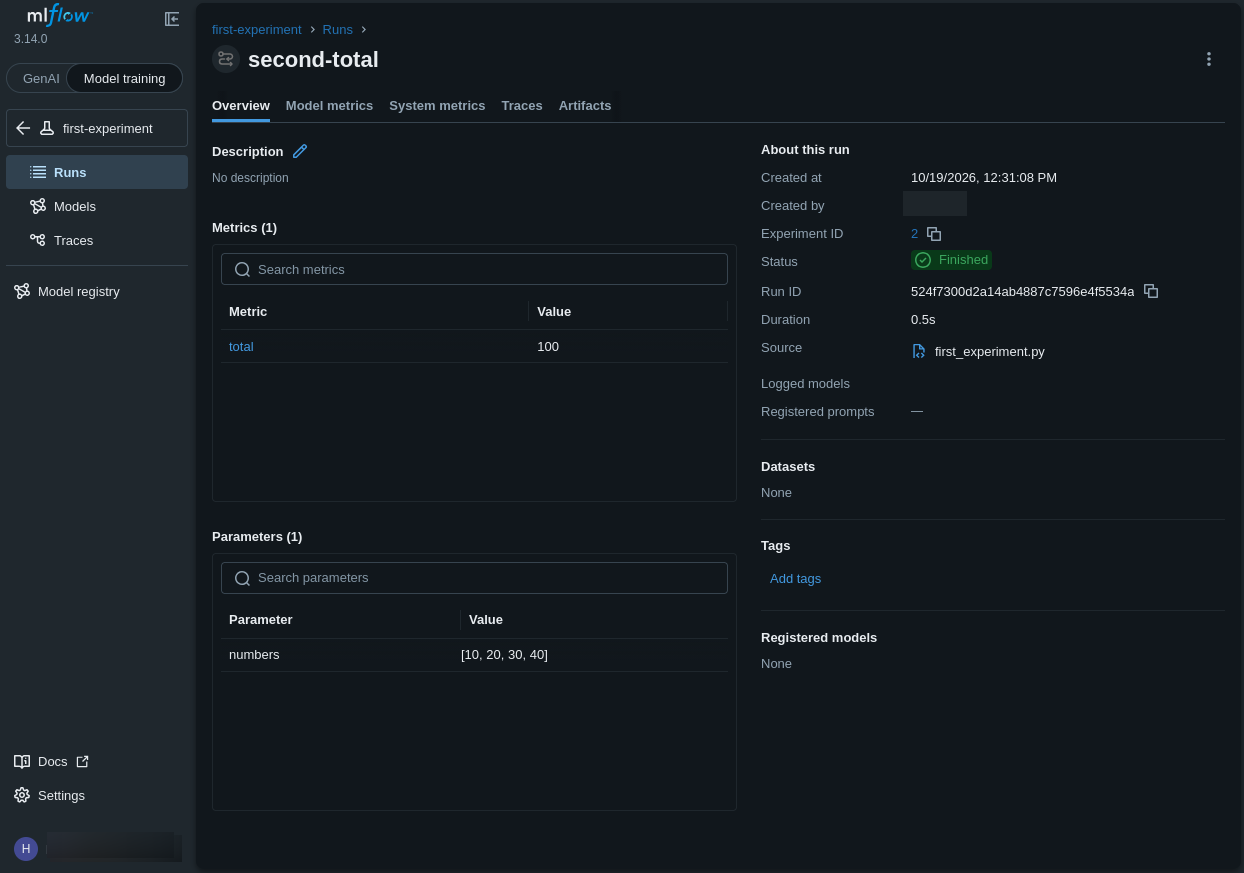
Task: Open the run's three-dot overflow menu
Action: click(x=1208, y=59)
